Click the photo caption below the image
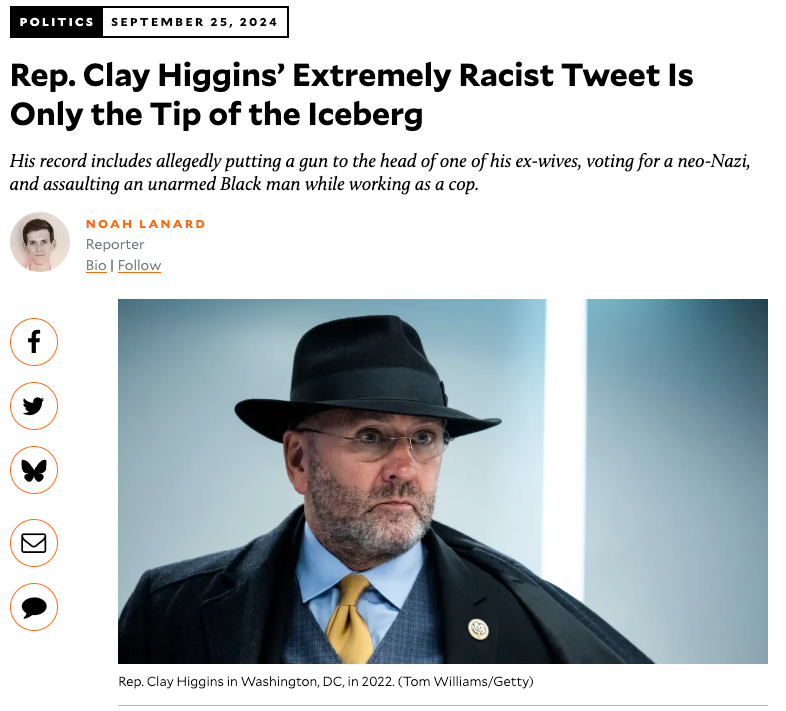786x711 pixels. click(260, 681)
